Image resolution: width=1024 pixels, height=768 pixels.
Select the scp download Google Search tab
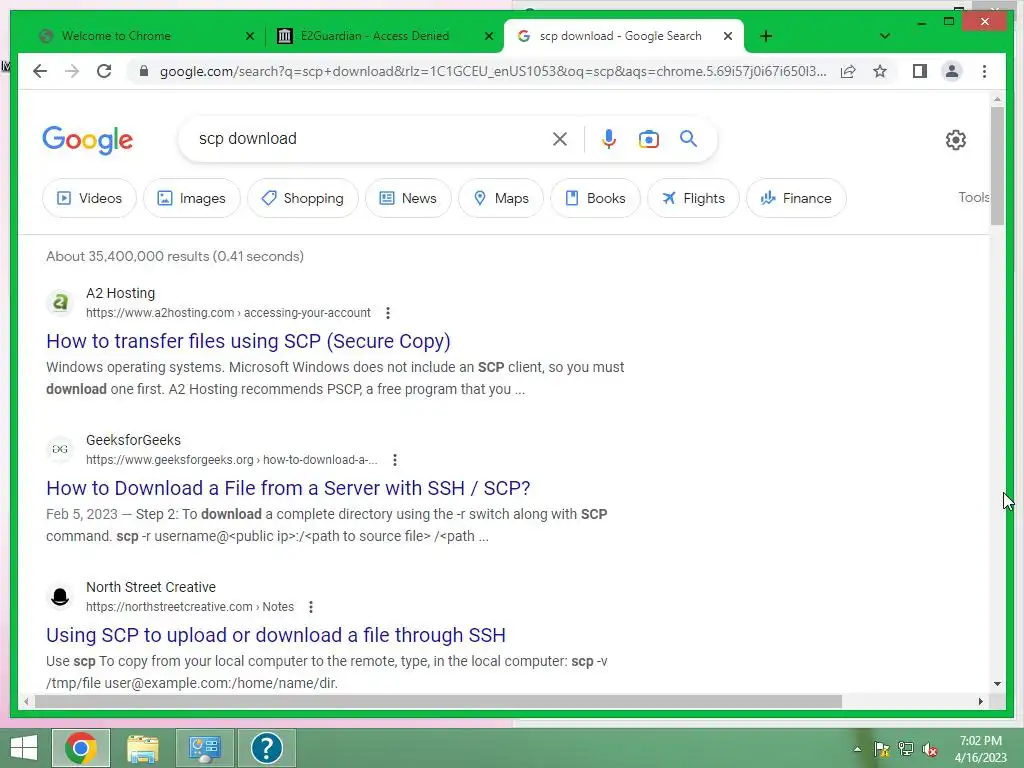coord(620,36)
